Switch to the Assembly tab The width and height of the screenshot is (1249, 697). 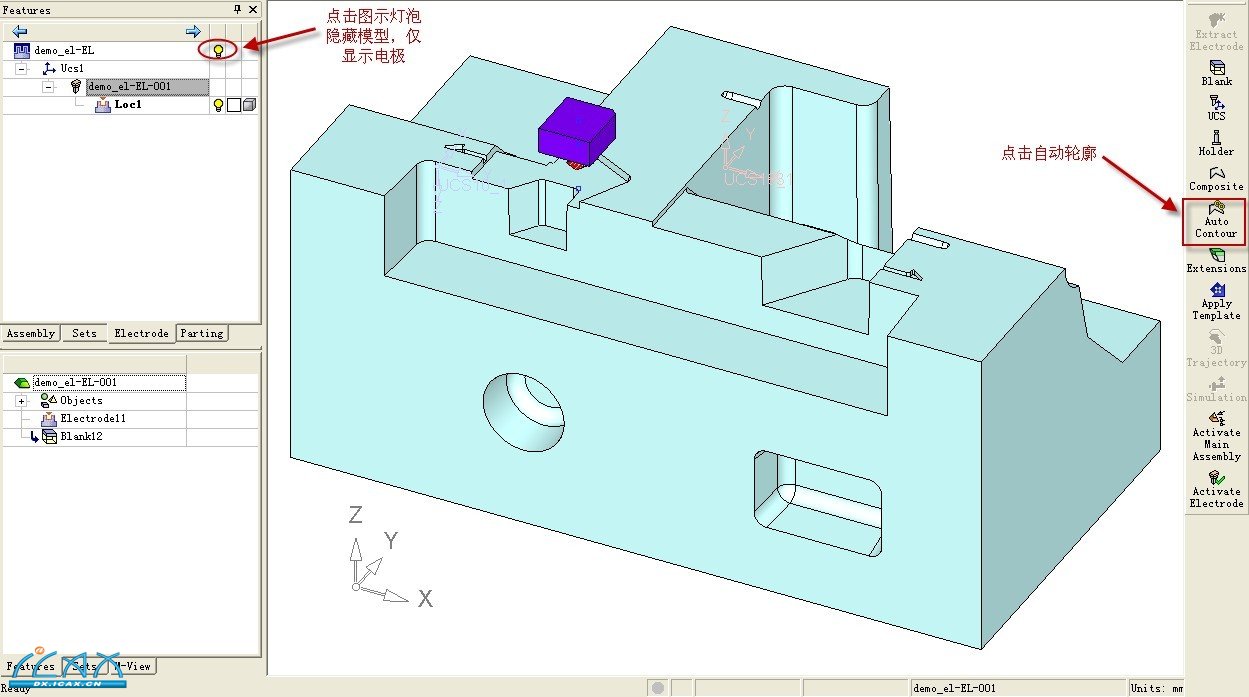[31, 333]
